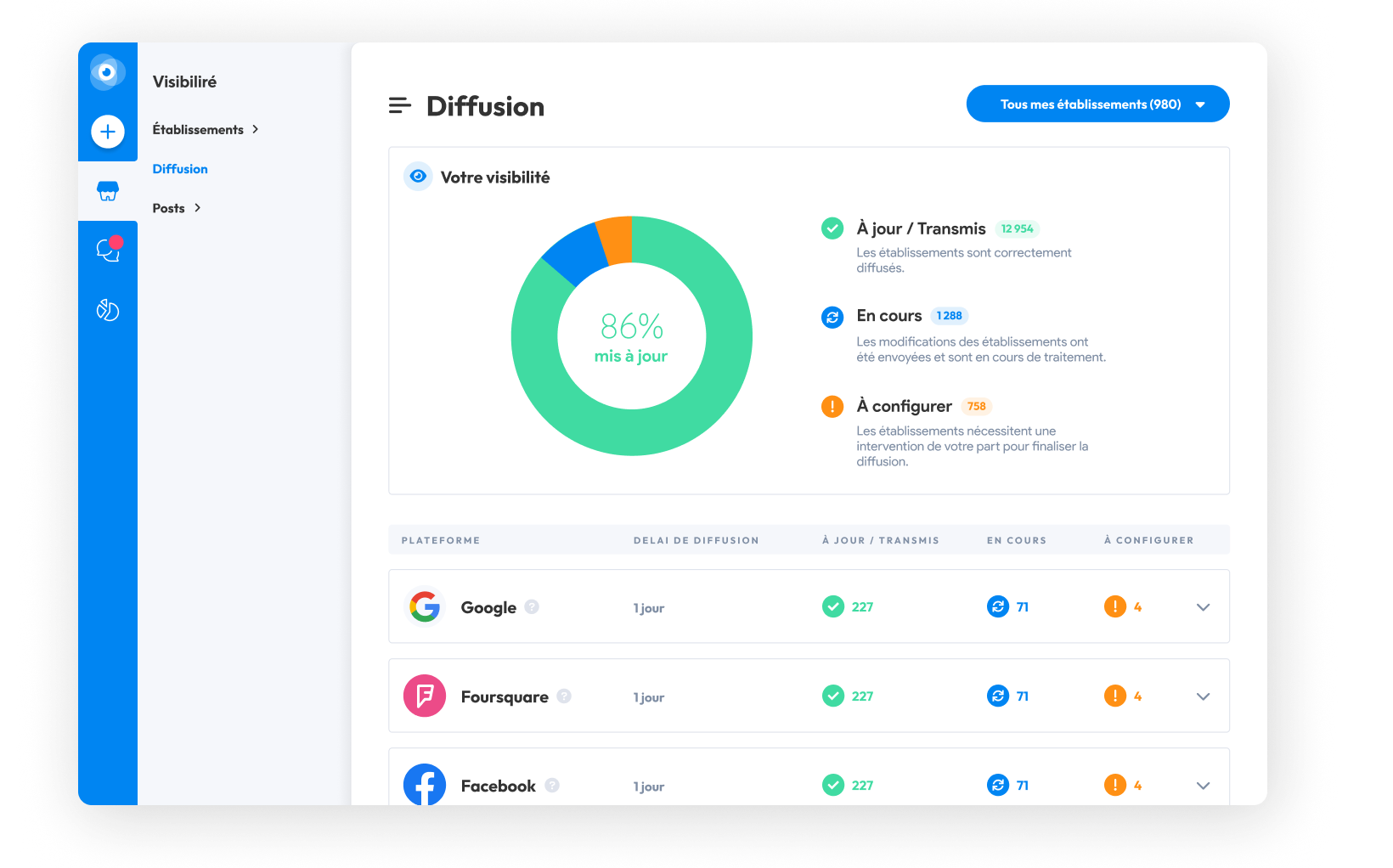Click the Foursquare platform name
This screenshot has width=1393, height=868.
[x=505, y=696]
